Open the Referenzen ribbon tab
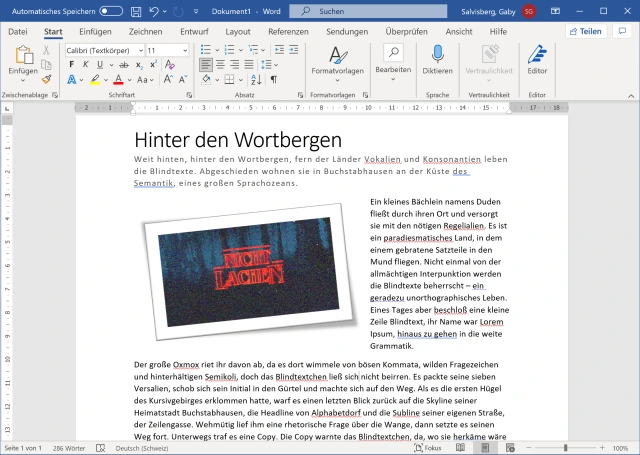 pos(288,31)
